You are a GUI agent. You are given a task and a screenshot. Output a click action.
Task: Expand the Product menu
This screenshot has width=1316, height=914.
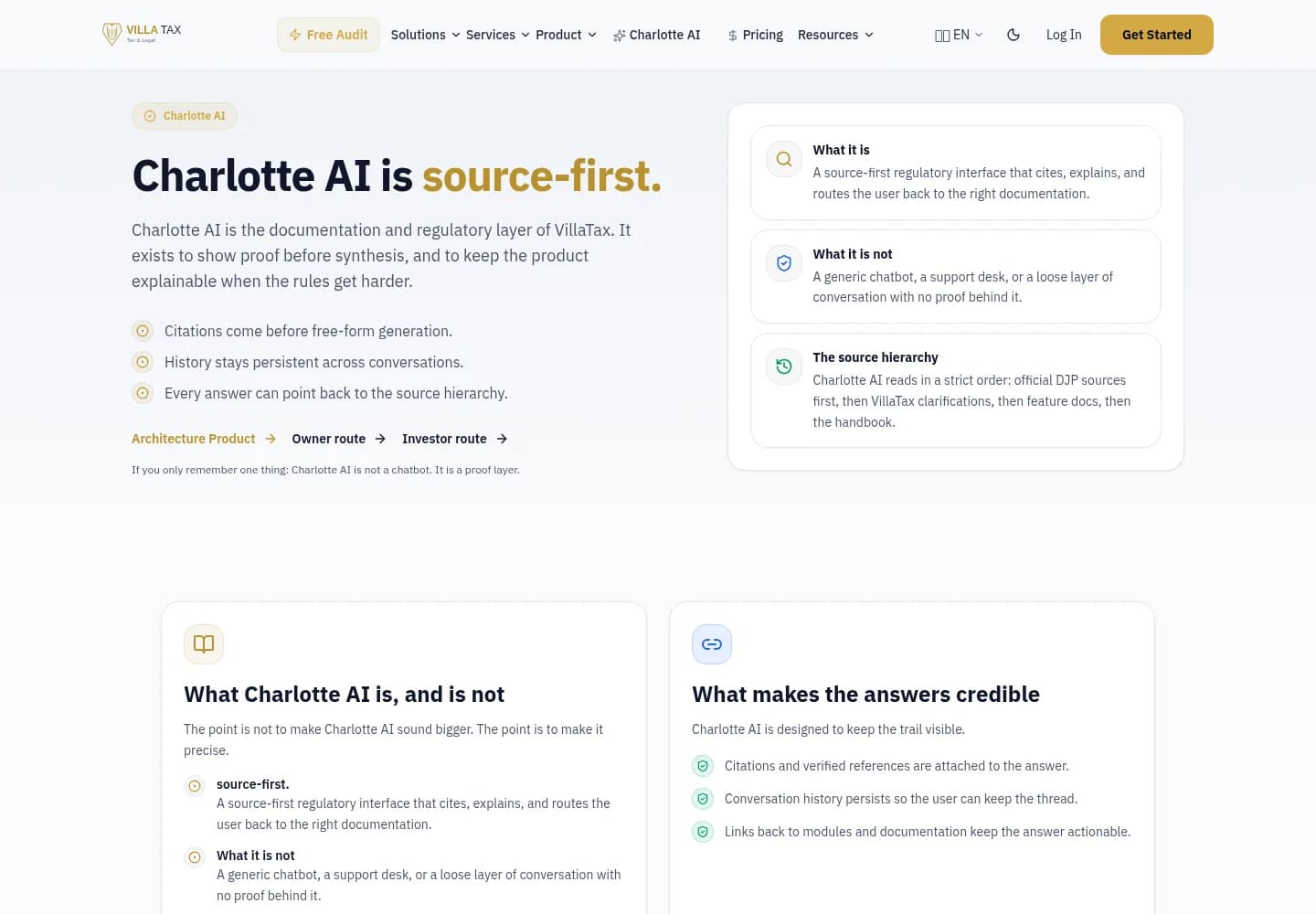click(x=566, y=35)
